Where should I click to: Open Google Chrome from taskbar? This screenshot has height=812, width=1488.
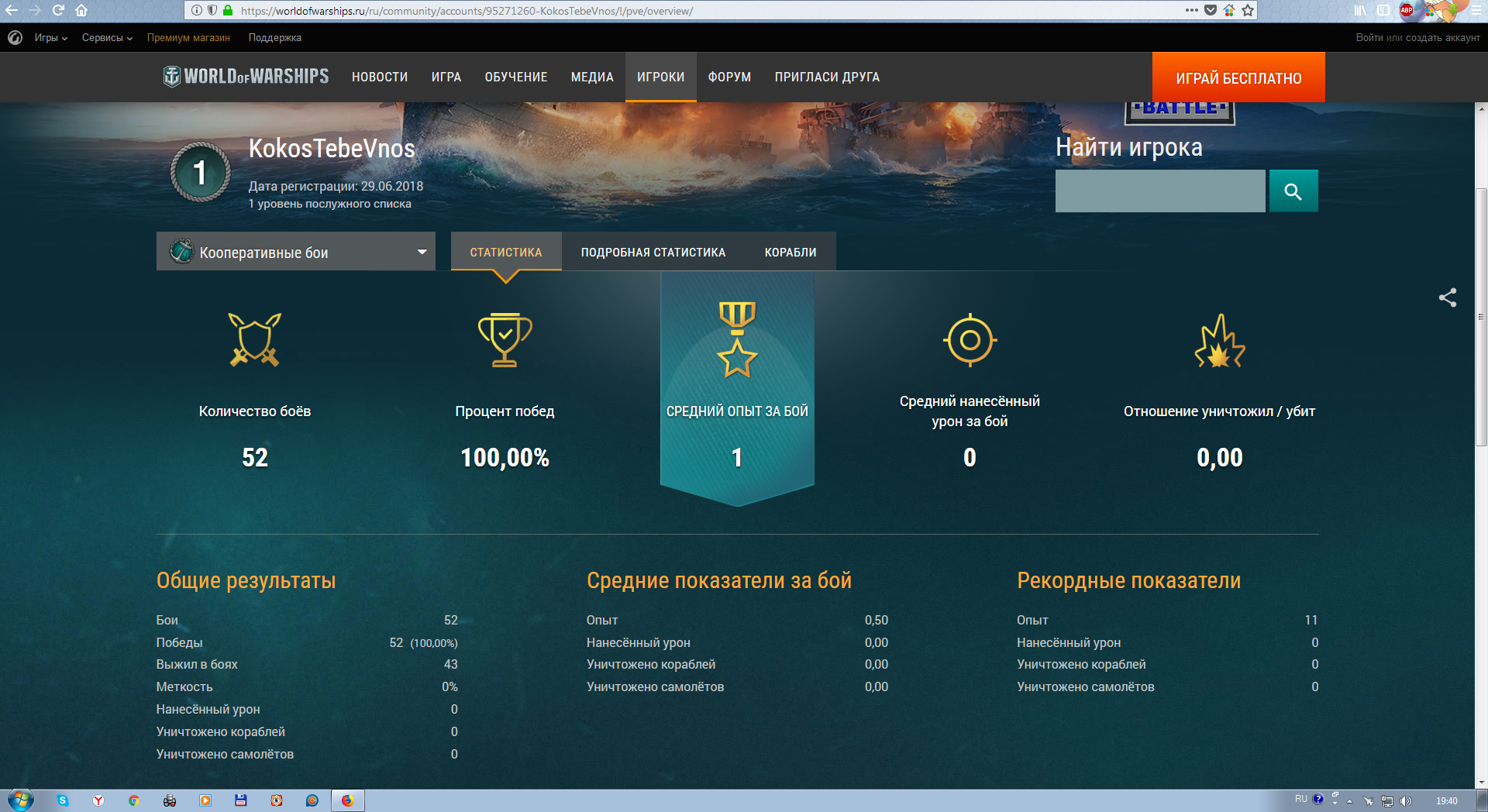coord(134,800)
